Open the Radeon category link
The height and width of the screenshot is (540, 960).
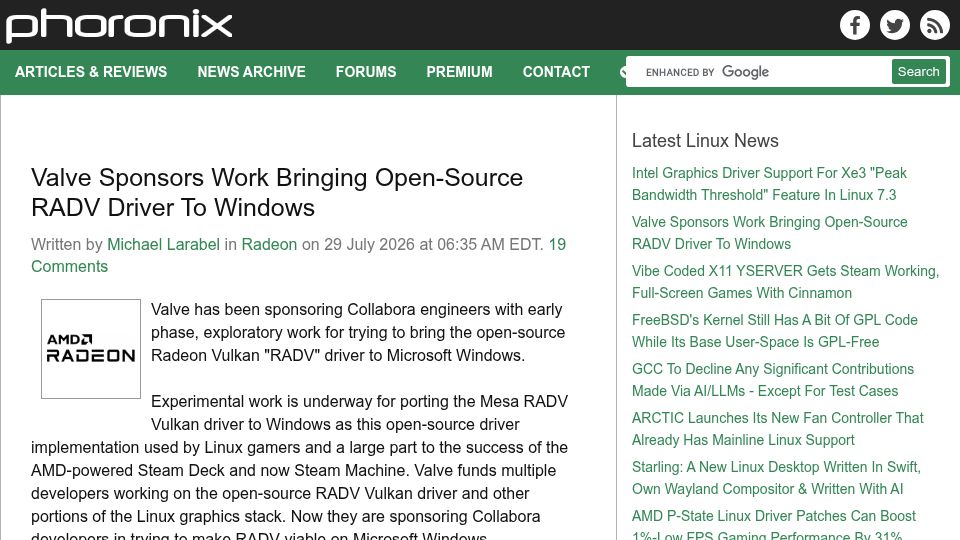(269, 244)
